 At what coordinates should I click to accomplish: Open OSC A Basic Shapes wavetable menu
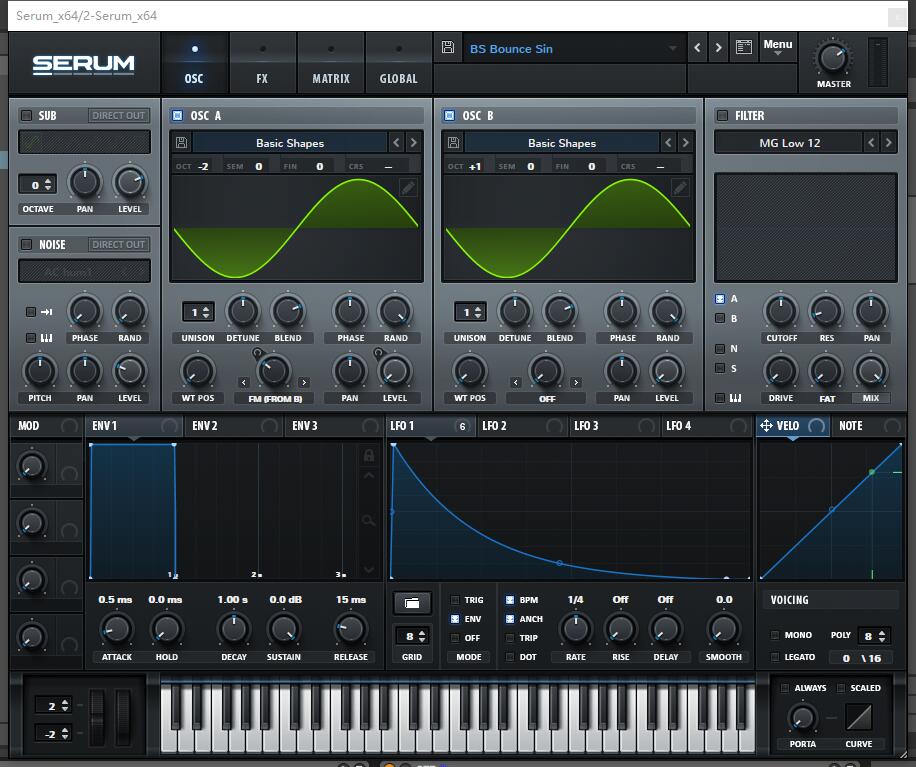click(x=289, y=143)
